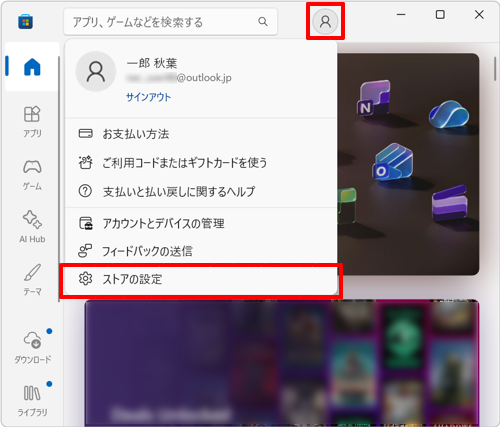Image resolution: width=500 pixels, height=427 pixels.
Task: Click the account and device management icon
Action: [85, 223]
